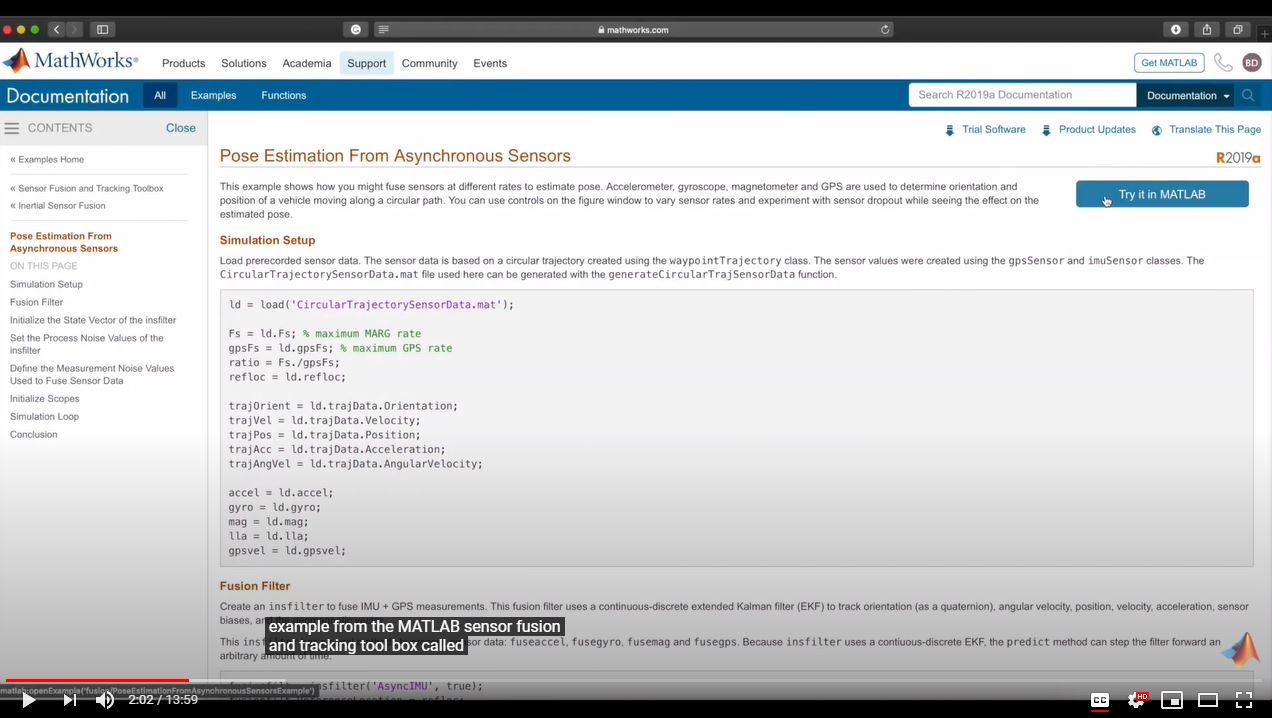This screenshot has height=718, width=1272.
Task: Jump to Initialize the State Vector section
Action: click(93, 320)
